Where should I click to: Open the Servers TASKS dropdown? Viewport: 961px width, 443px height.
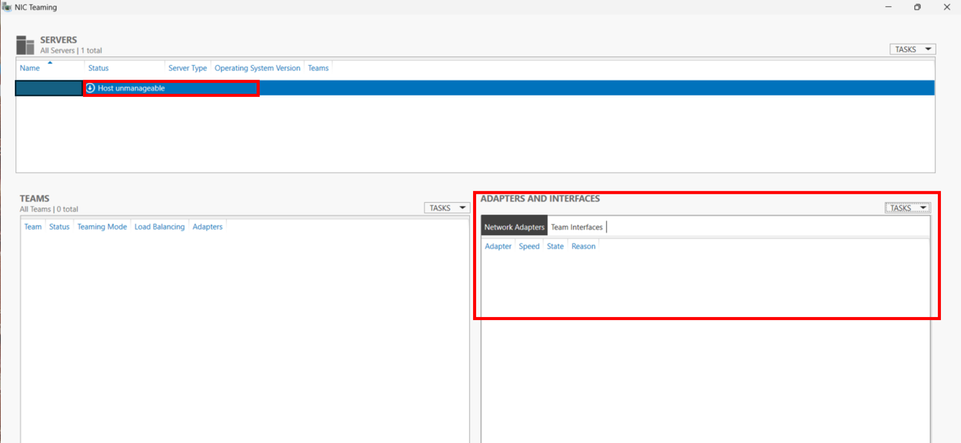click(913, 50)
